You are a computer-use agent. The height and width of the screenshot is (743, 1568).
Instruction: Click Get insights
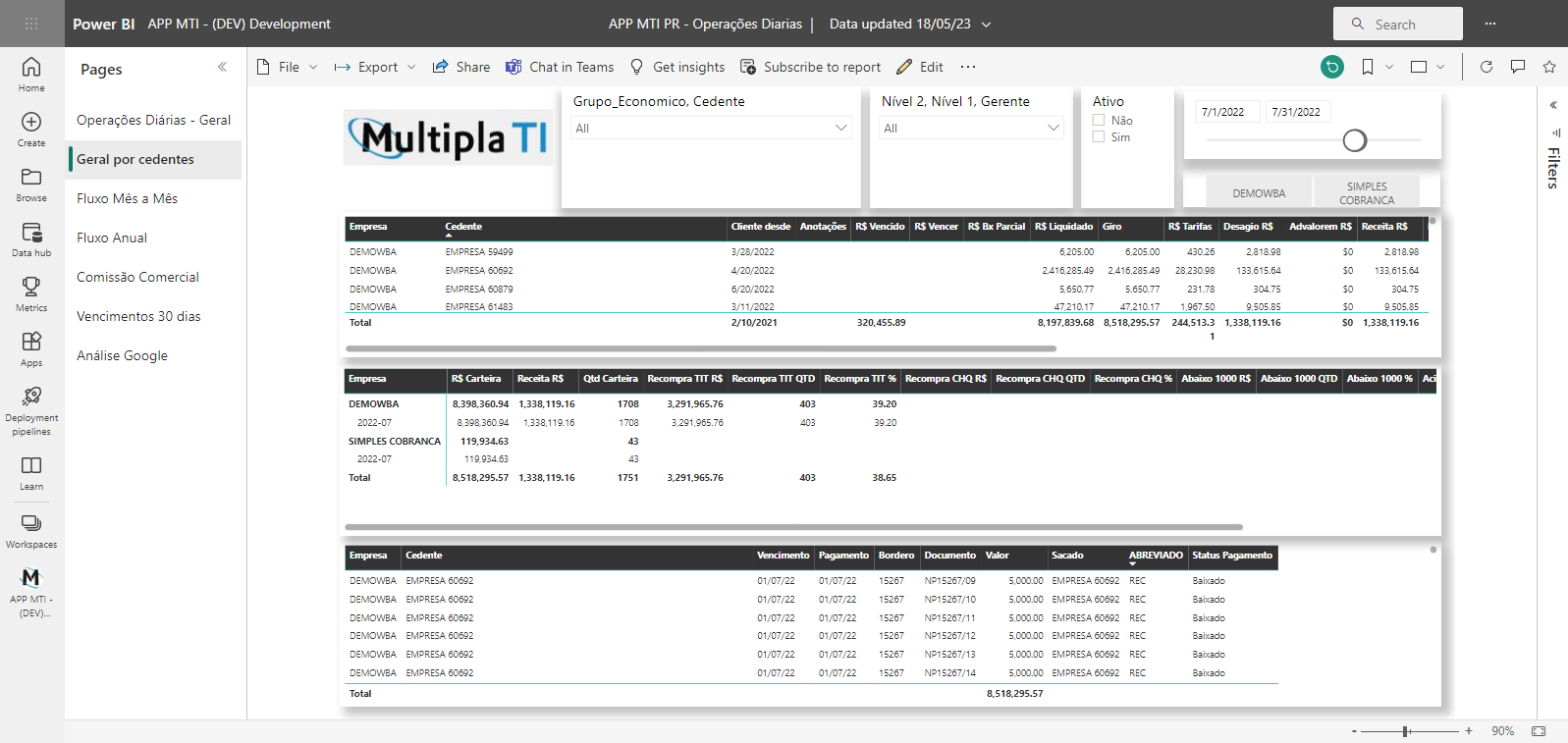677,67
